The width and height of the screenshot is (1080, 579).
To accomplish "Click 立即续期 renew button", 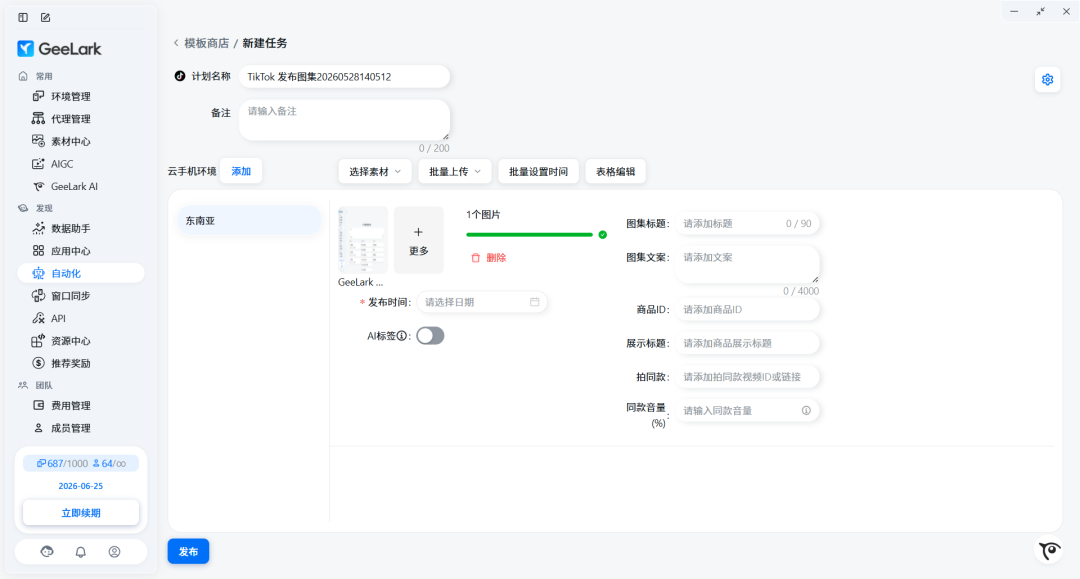I will point(81,513).
